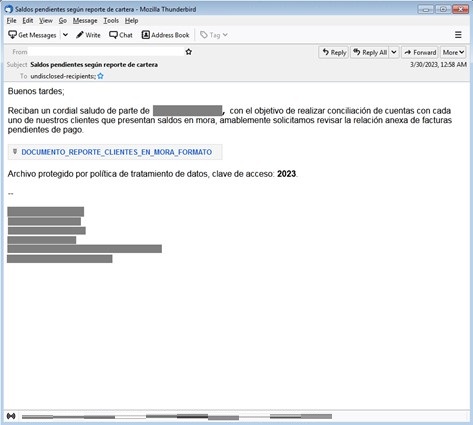Click Reply All button
The image size is (473, 425).
tap(370, 52)
